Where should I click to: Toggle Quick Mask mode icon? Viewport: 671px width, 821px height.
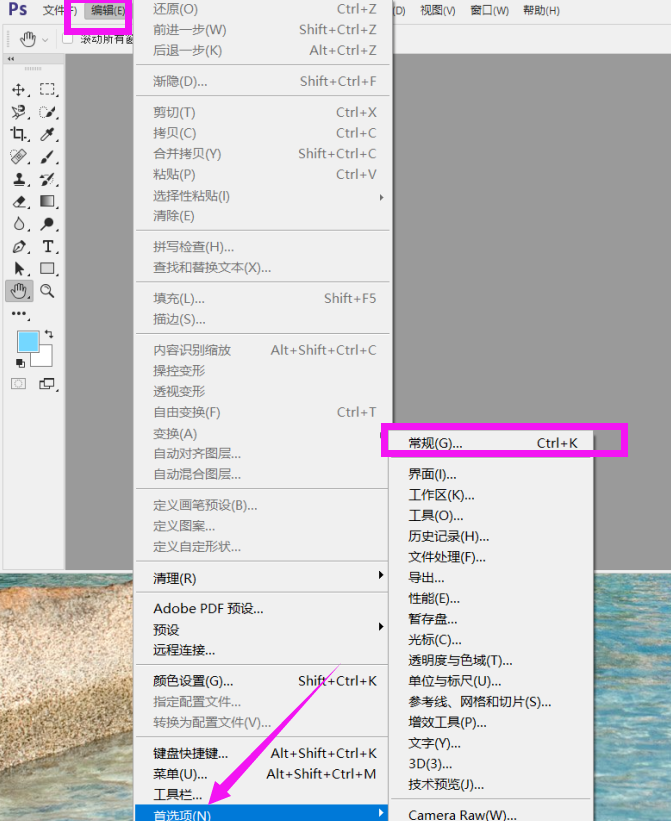[18, 384]
